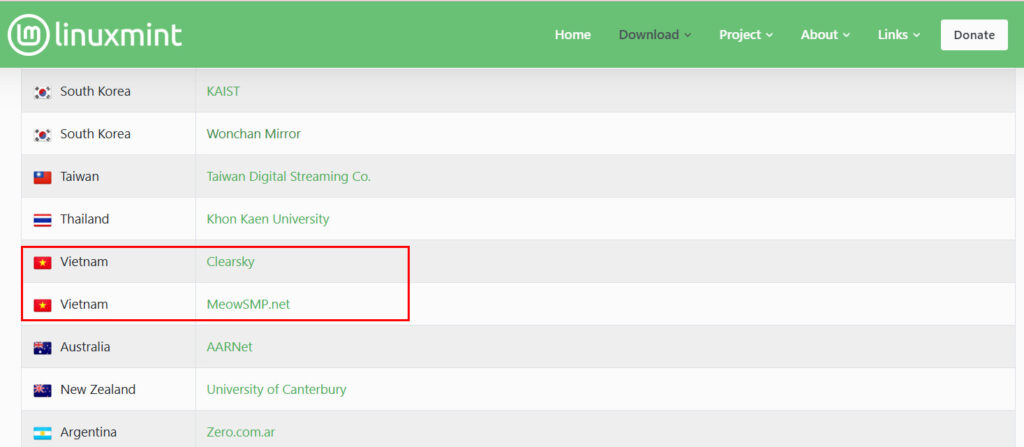1024x447 pixels.
Task: Click South Korea text in Wonchan row
Action: pyautogui.click(x=95, y=134)
